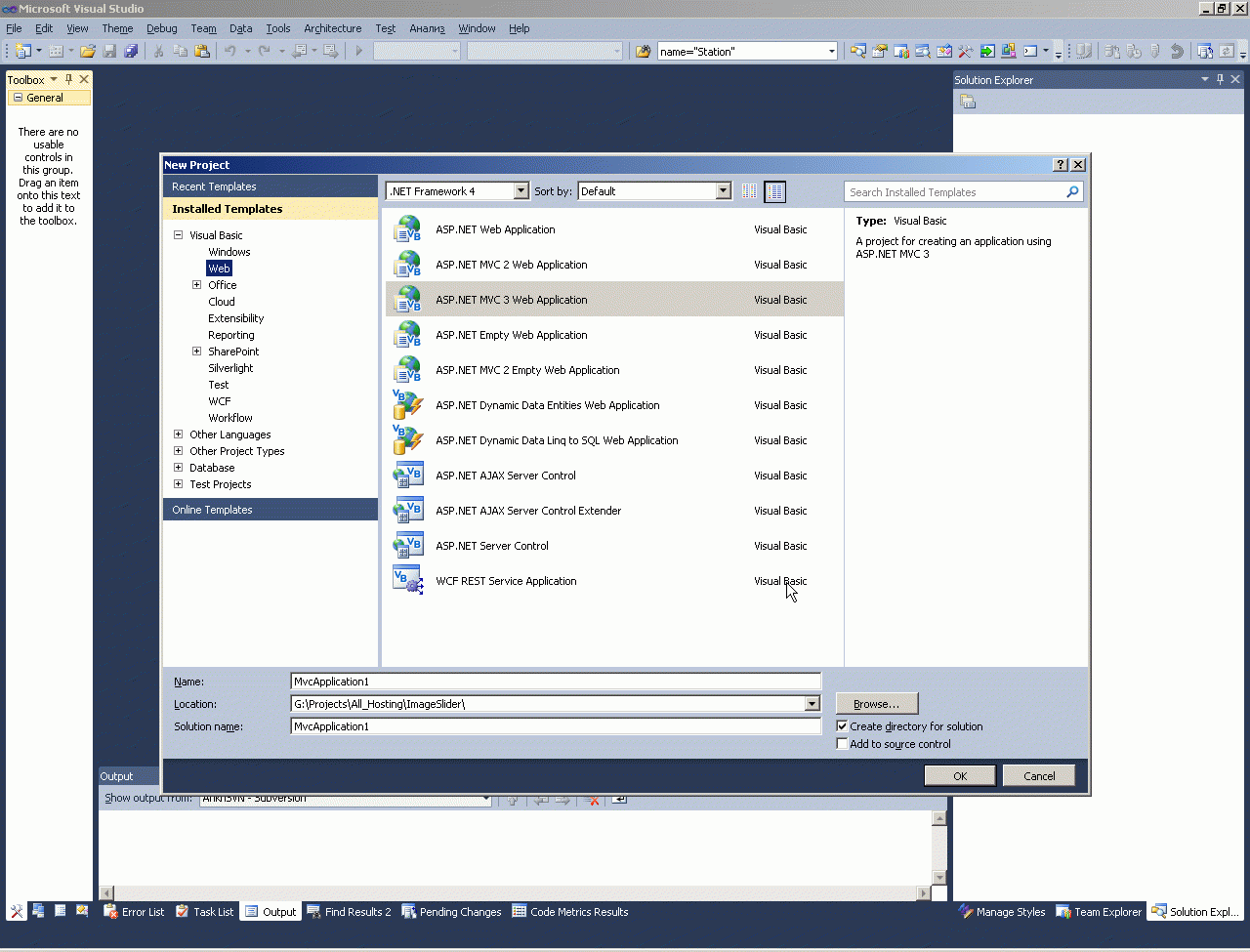Viewport: 1250px width, 952px height.
Task: Switch templates to small icons view
Action: pos(749,191)
